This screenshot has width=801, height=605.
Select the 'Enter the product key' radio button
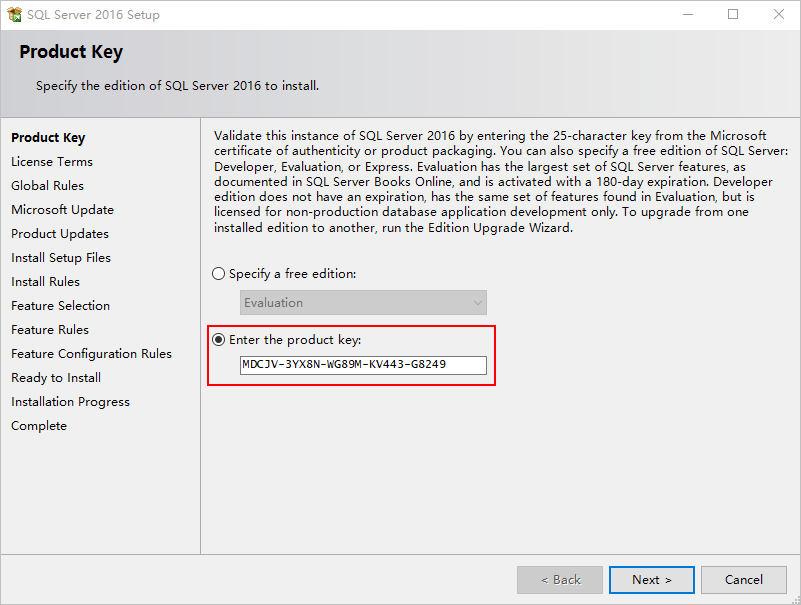click(218, 339)
